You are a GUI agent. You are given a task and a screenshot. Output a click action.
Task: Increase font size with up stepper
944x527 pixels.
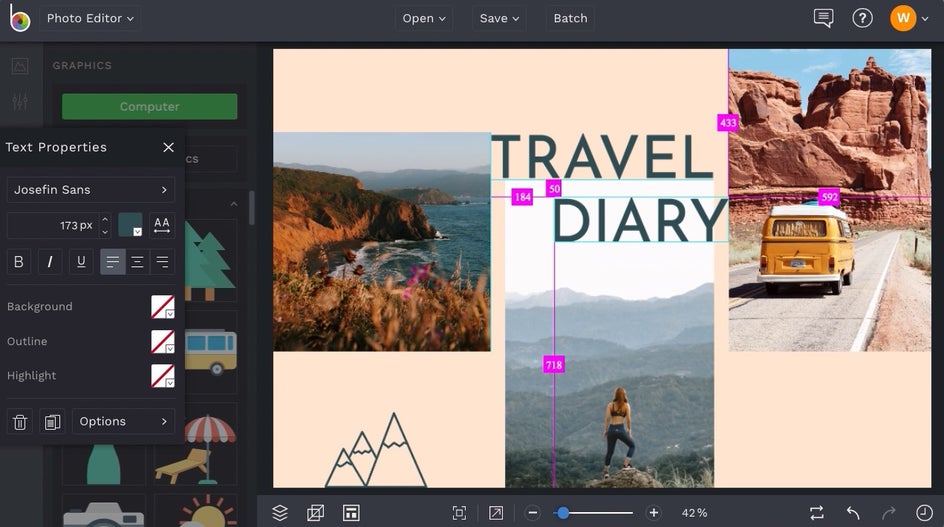click(105, 219)
